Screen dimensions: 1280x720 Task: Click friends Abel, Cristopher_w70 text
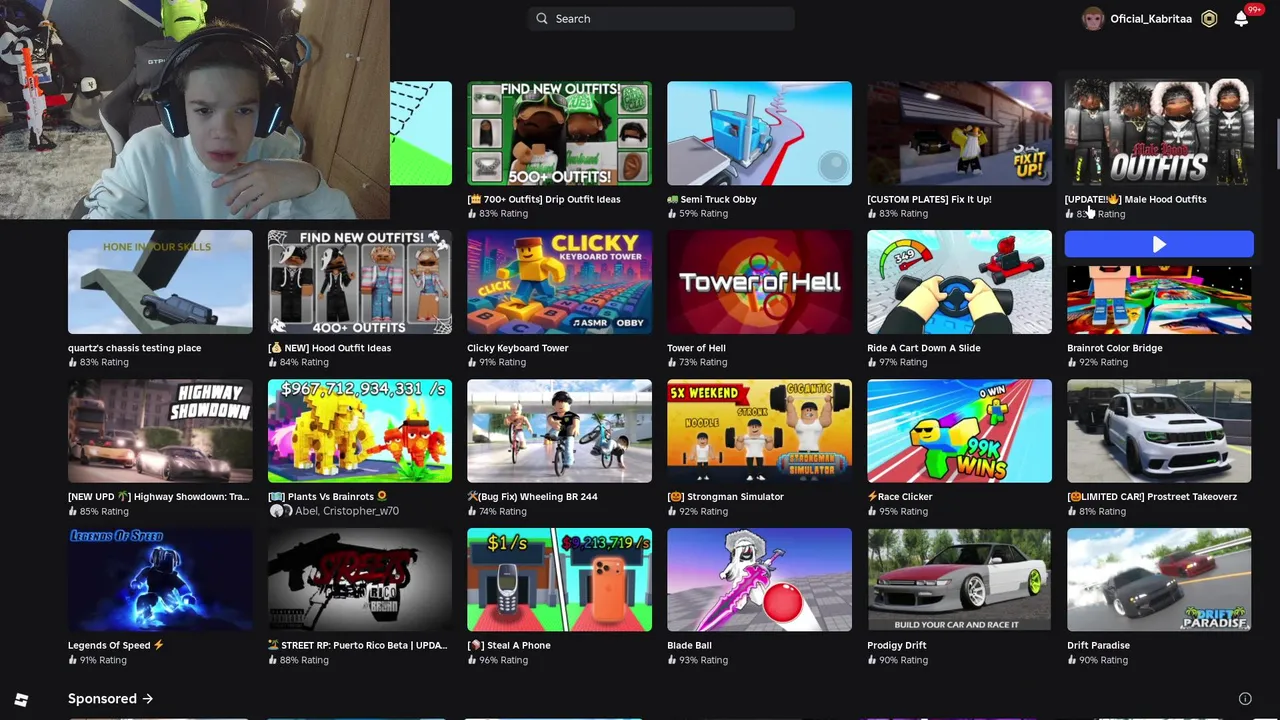coord(346,511)
